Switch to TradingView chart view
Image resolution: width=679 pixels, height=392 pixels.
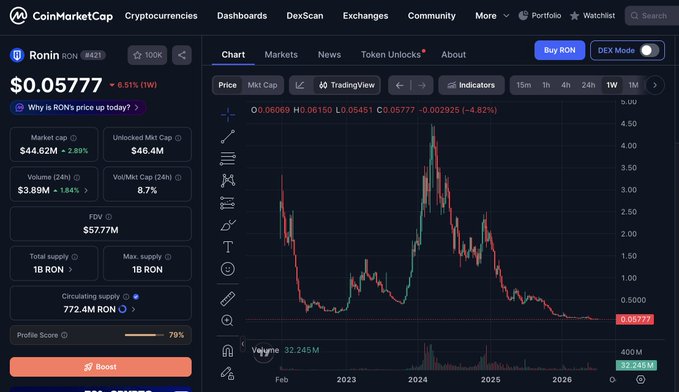tap(346, 85)
